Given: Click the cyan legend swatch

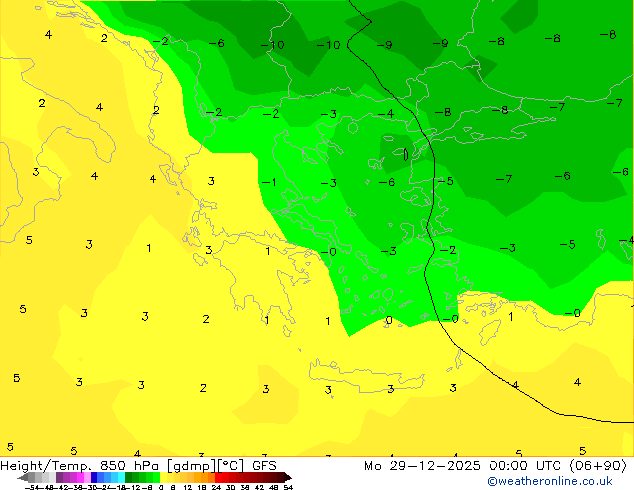Looking at the screenshot, I should (x=122, y=477).
